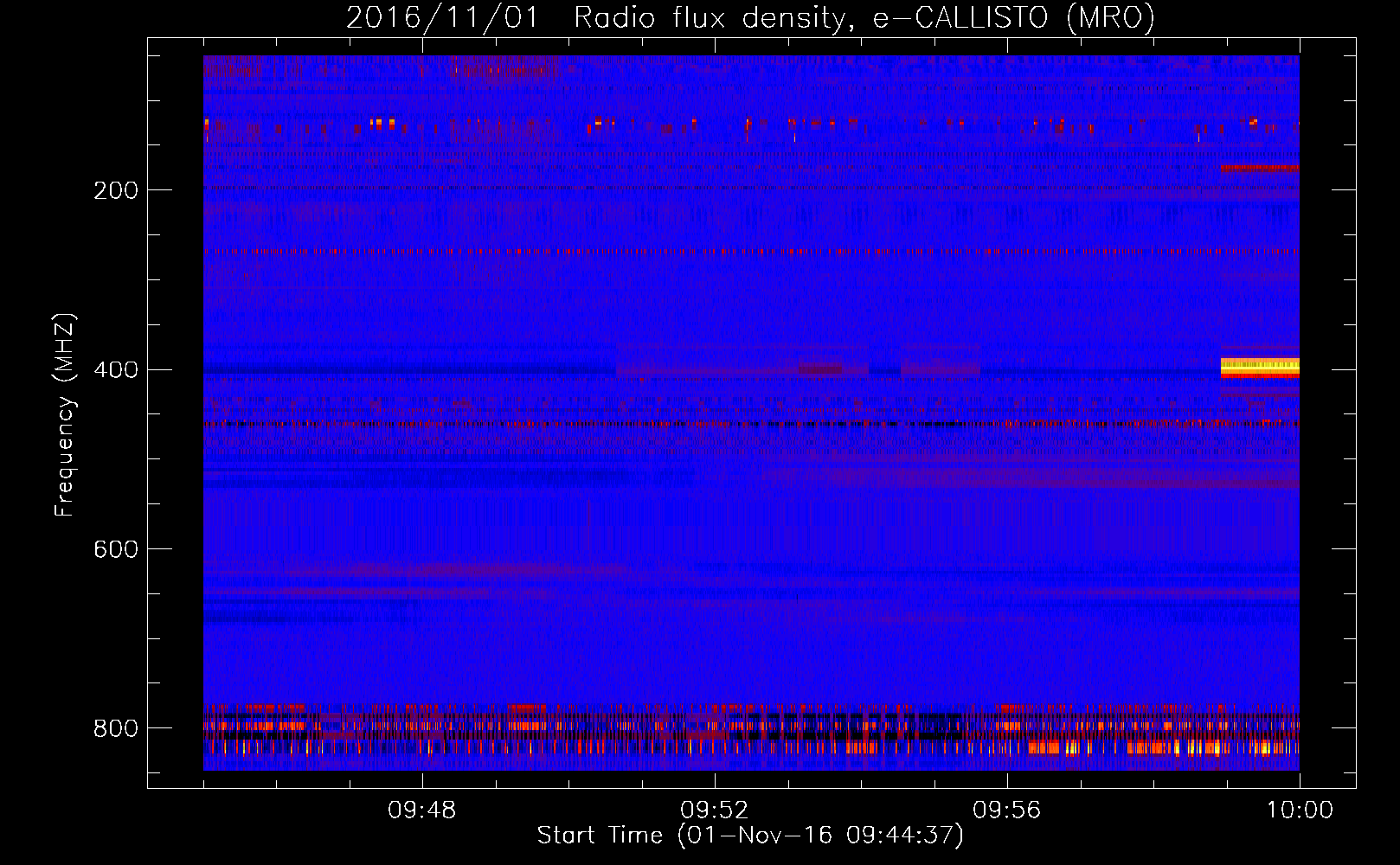Click the plot title 'Radio flux density, e-CALLISTO (MRO)'

coord(864,17)
